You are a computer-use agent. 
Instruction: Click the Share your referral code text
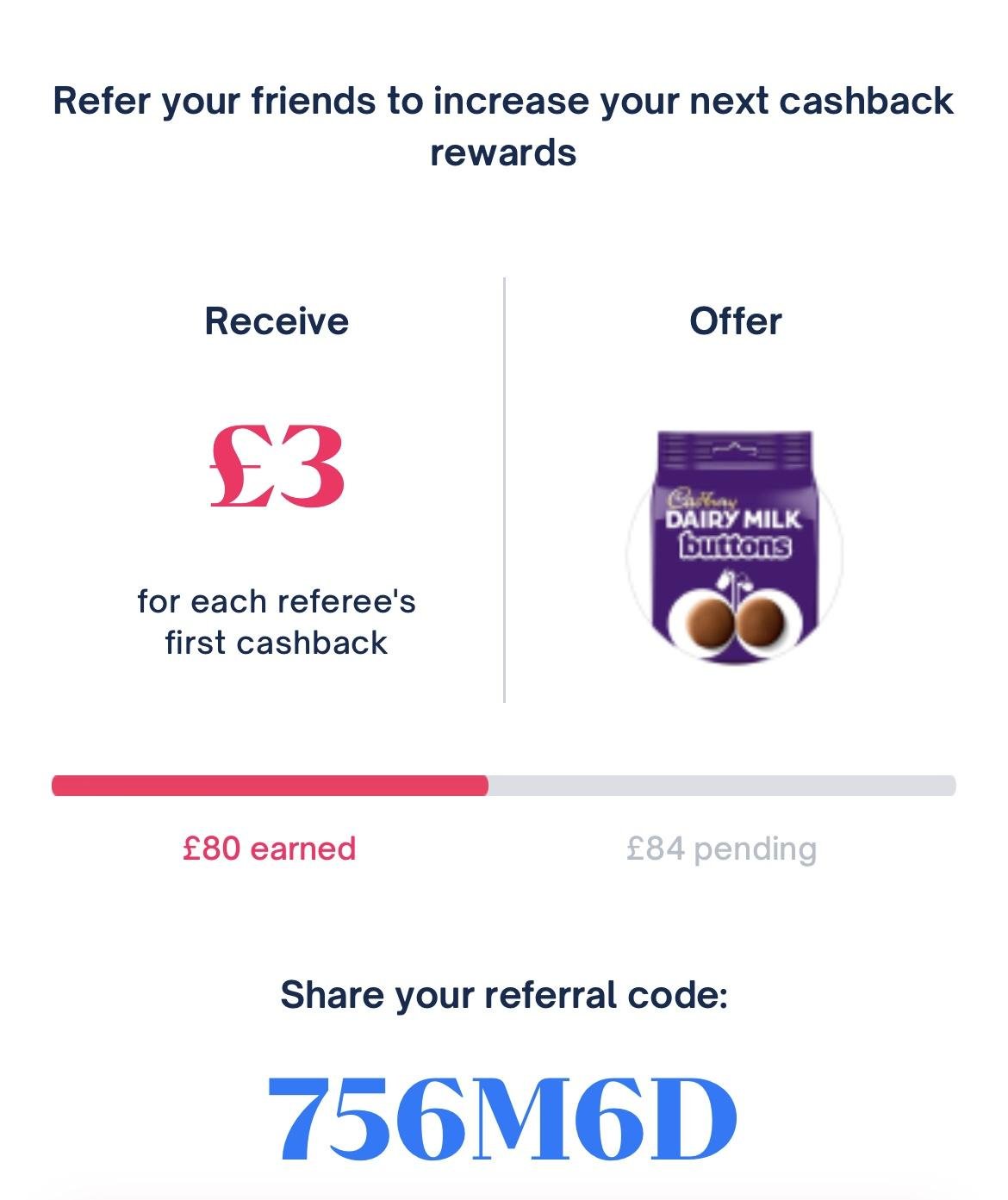pyautogui.click(x=504, y=995)
